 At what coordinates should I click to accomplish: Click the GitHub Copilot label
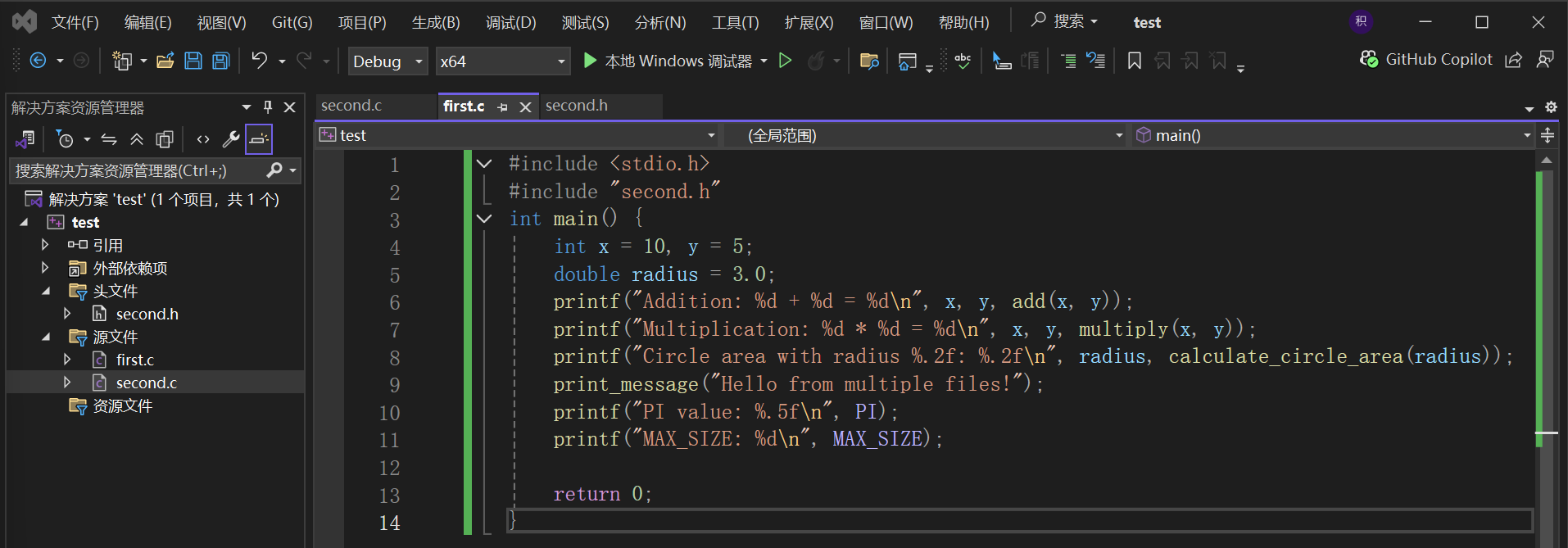click(x=1439, y=59)
